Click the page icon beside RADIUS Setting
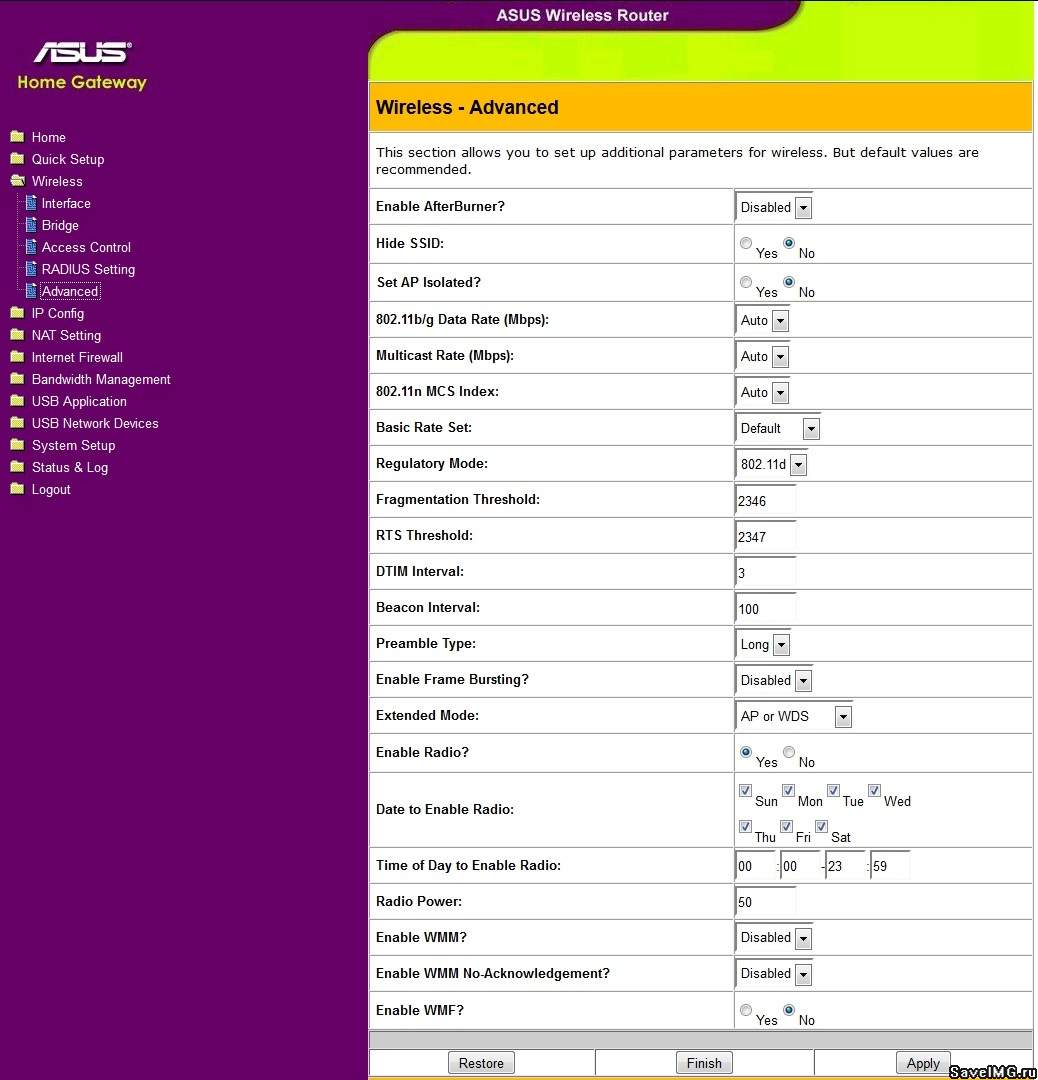The image size is (1038, 1080). 31,269
